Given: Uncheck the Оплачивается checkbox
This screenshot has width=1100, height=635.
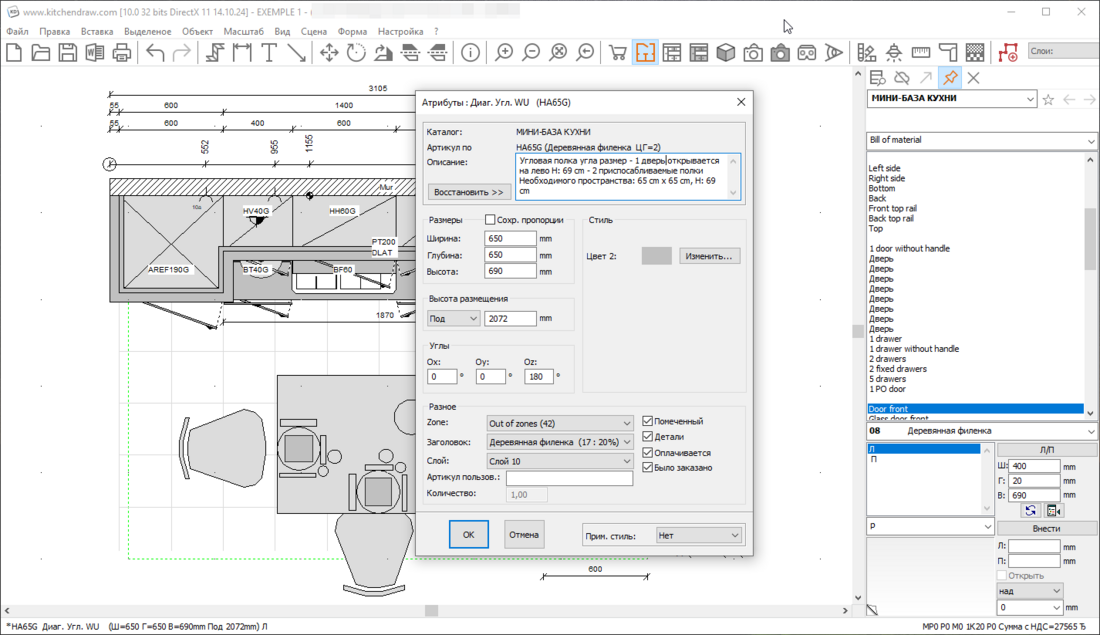Looking at the screenshot, I should click(648, 453).
